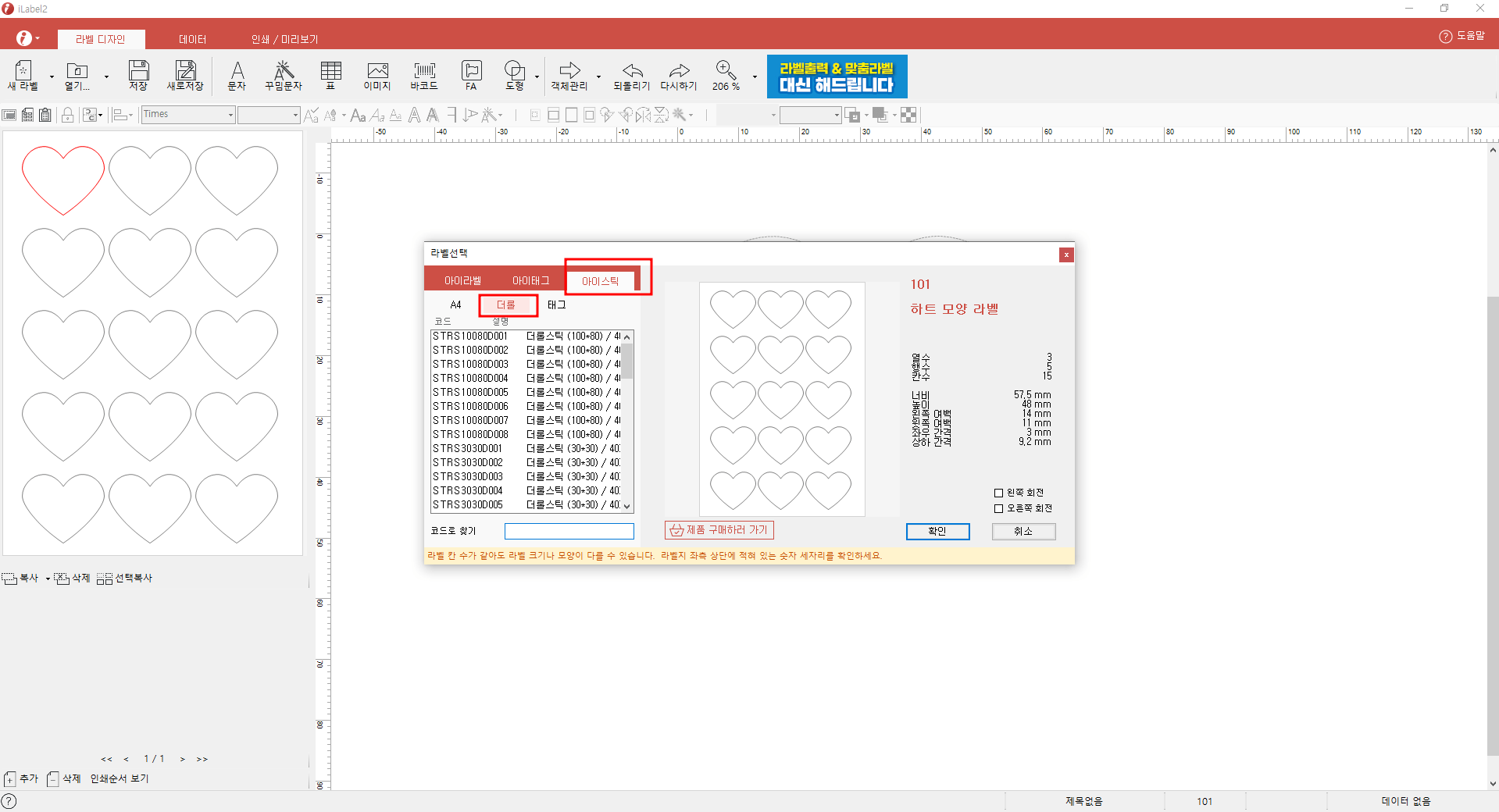The height and width of the screenshot is (812, 1499).
Task: Insert an image (이미지)
Action: coord(377,76)
